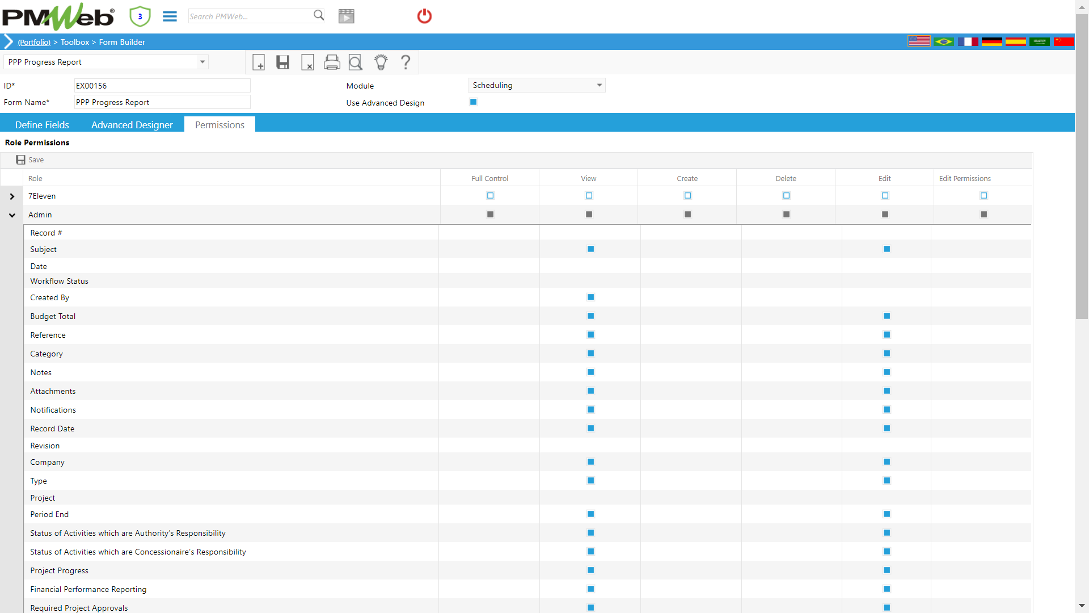Click the Role column header

coord(35,179)
